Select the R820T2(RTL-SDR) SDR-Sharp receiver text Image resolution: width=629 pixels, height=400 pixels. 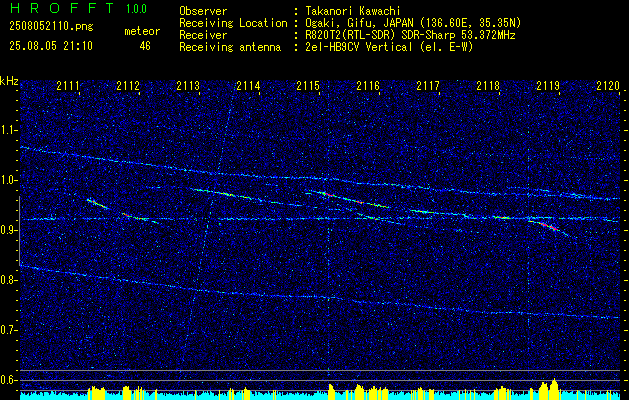coord(410,35)
